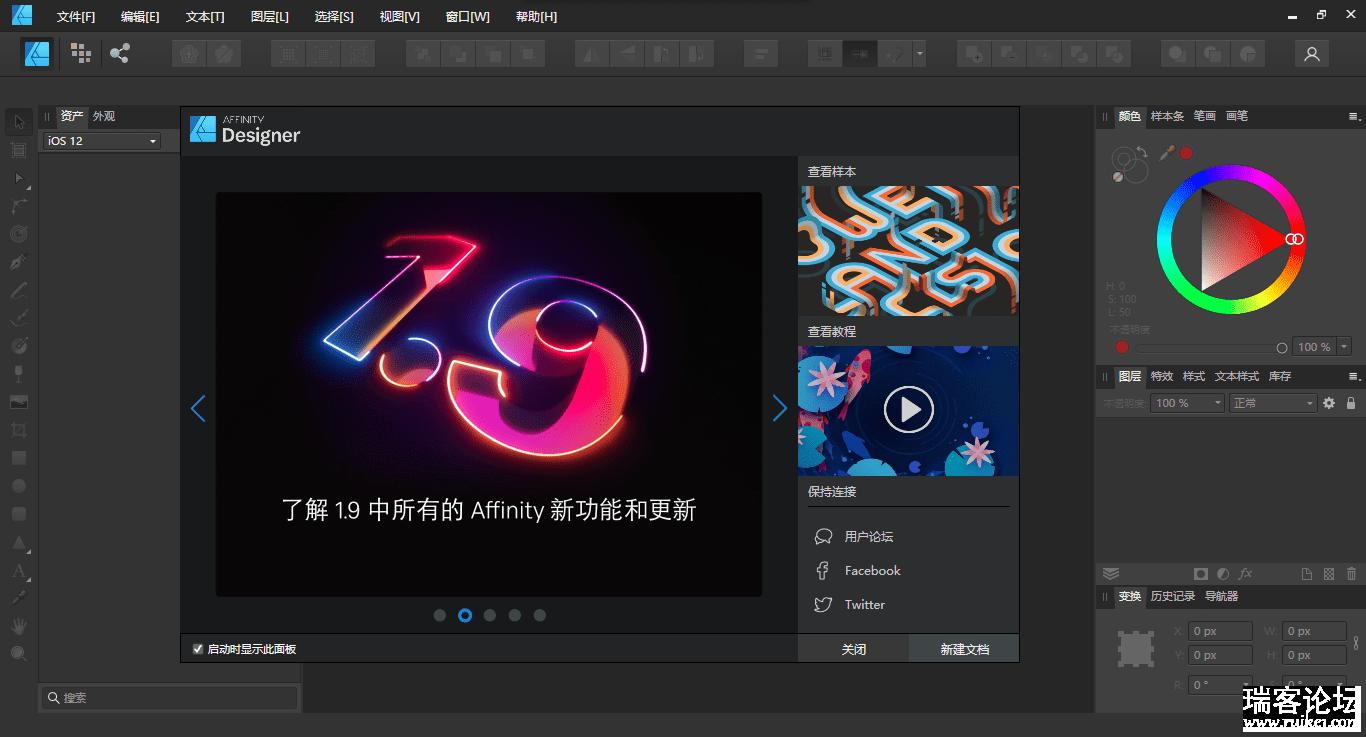Set no-fill via the none swatch circle
Viewport: 1366px width, 737px height.
point(1118,177)
